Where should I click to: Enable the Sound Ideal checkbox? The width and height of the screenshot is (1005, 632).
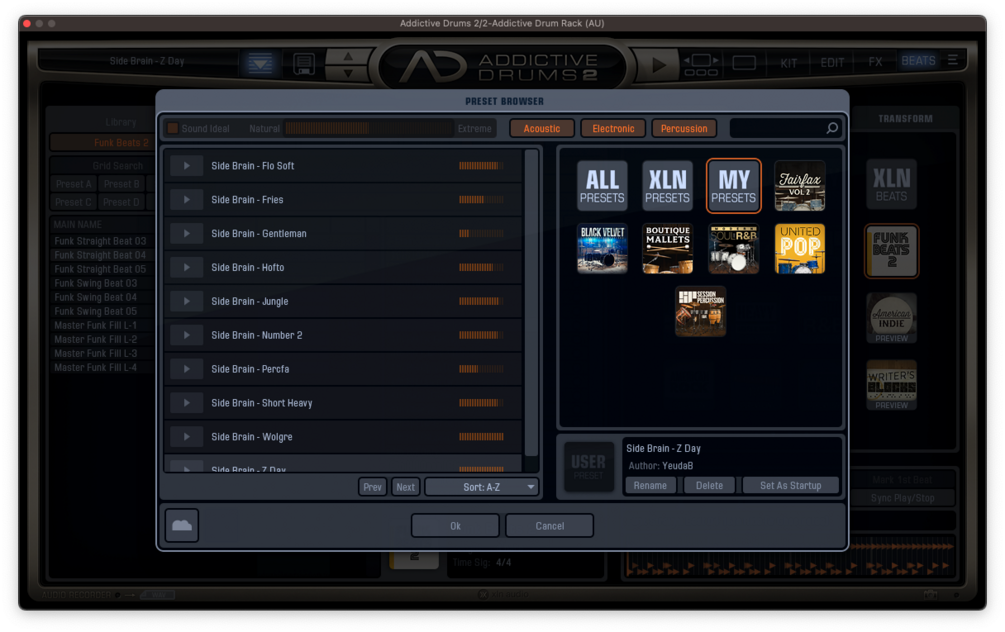[172, 128]
